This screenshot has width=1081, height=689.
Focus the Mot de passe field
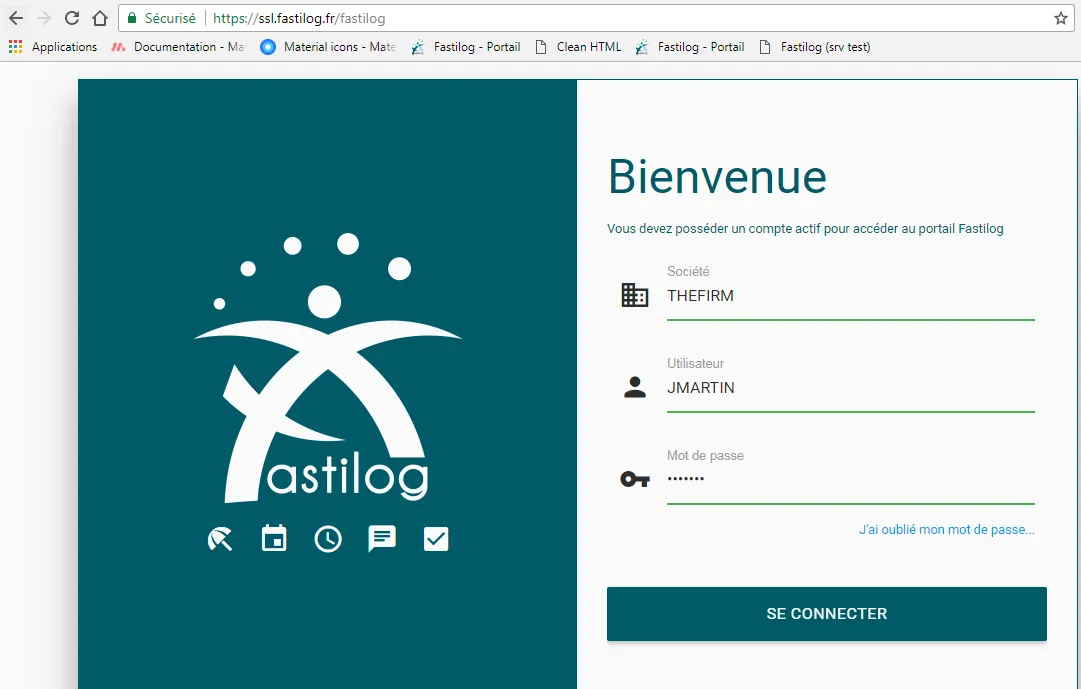coord(850,479)
